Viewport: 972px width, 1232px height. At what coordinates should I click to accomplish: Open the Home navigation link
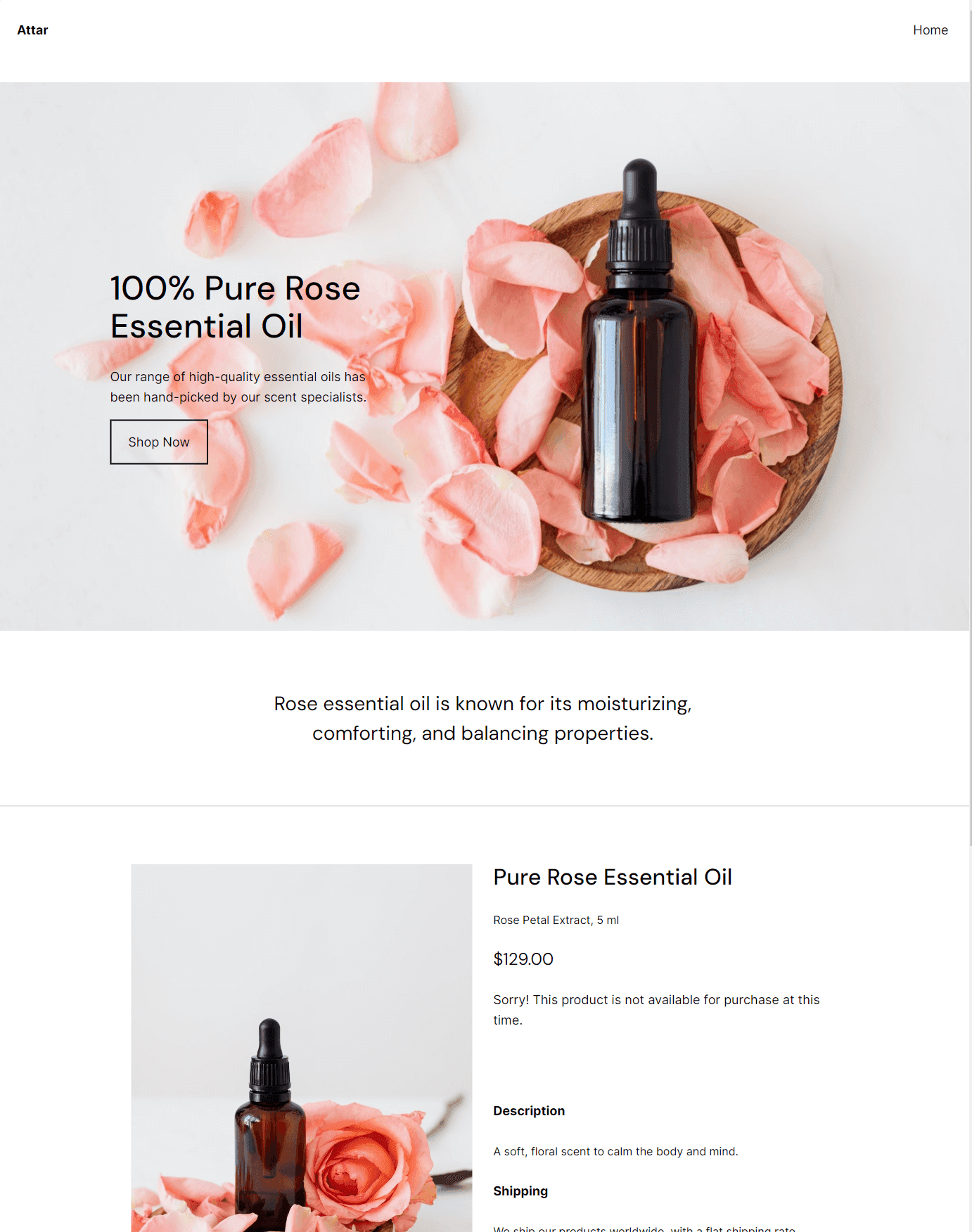[930, 30]
